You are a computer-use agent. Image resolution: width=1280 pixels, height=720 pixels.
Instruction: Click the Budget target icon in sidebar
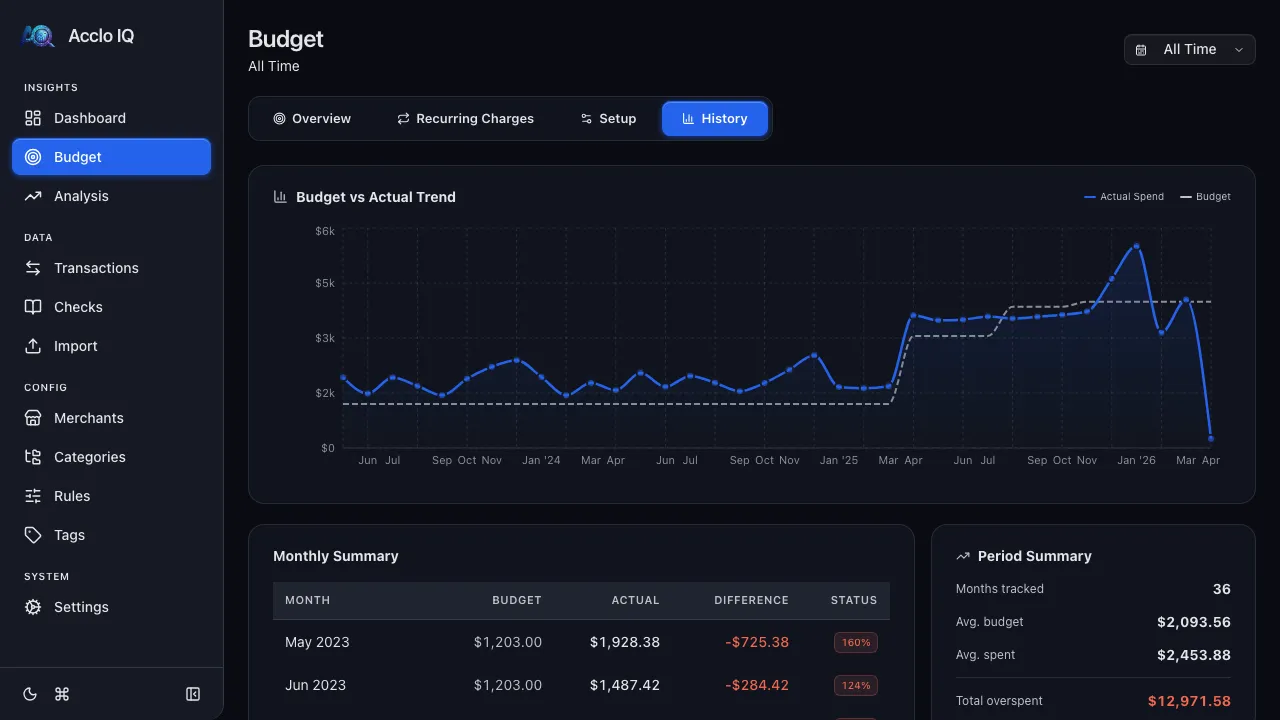(33, 157)
